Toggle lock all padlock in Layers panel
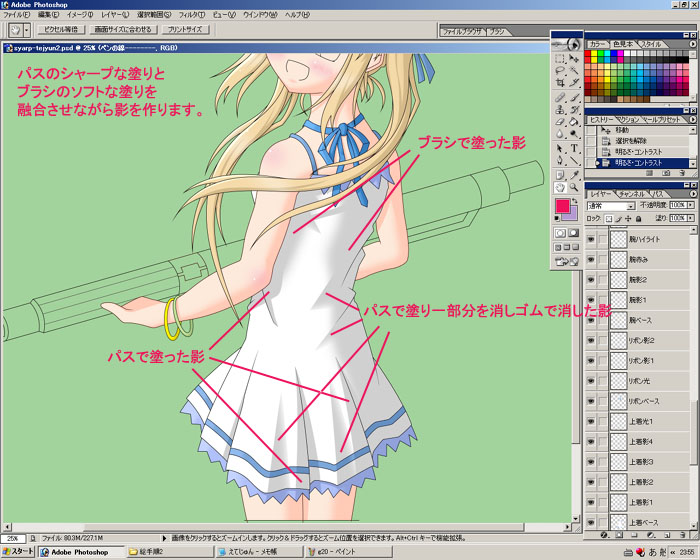Viewport: 700px width, 560px height. [639, 219]
